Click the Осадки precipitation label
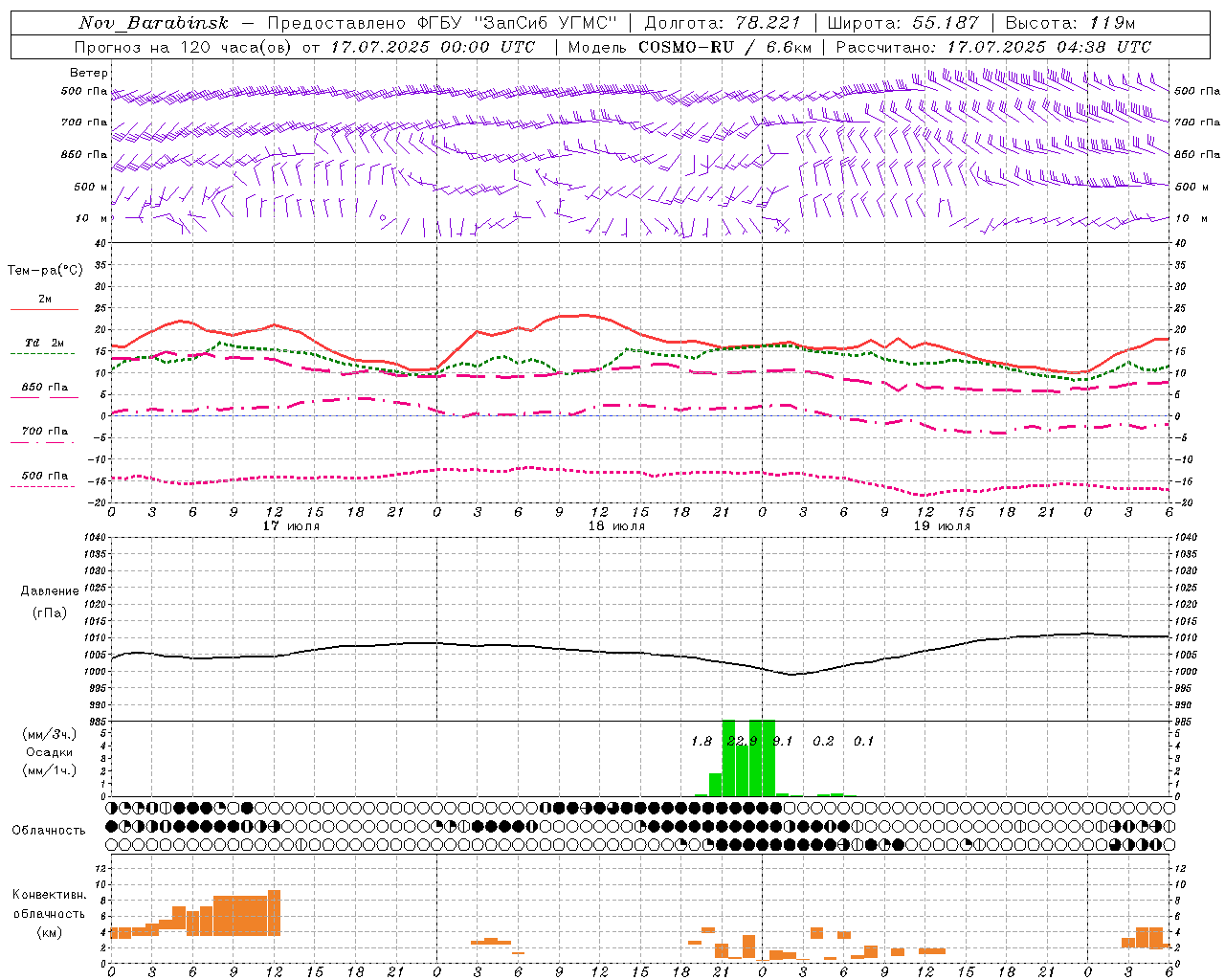This screenshot has height=980, width=1225. 50,752
